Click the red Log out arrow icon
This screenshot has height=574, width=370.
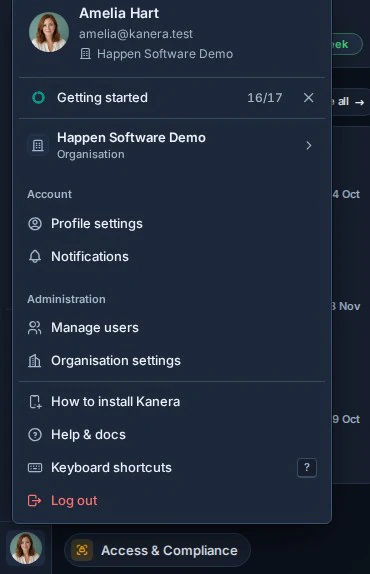pos(34,500)
